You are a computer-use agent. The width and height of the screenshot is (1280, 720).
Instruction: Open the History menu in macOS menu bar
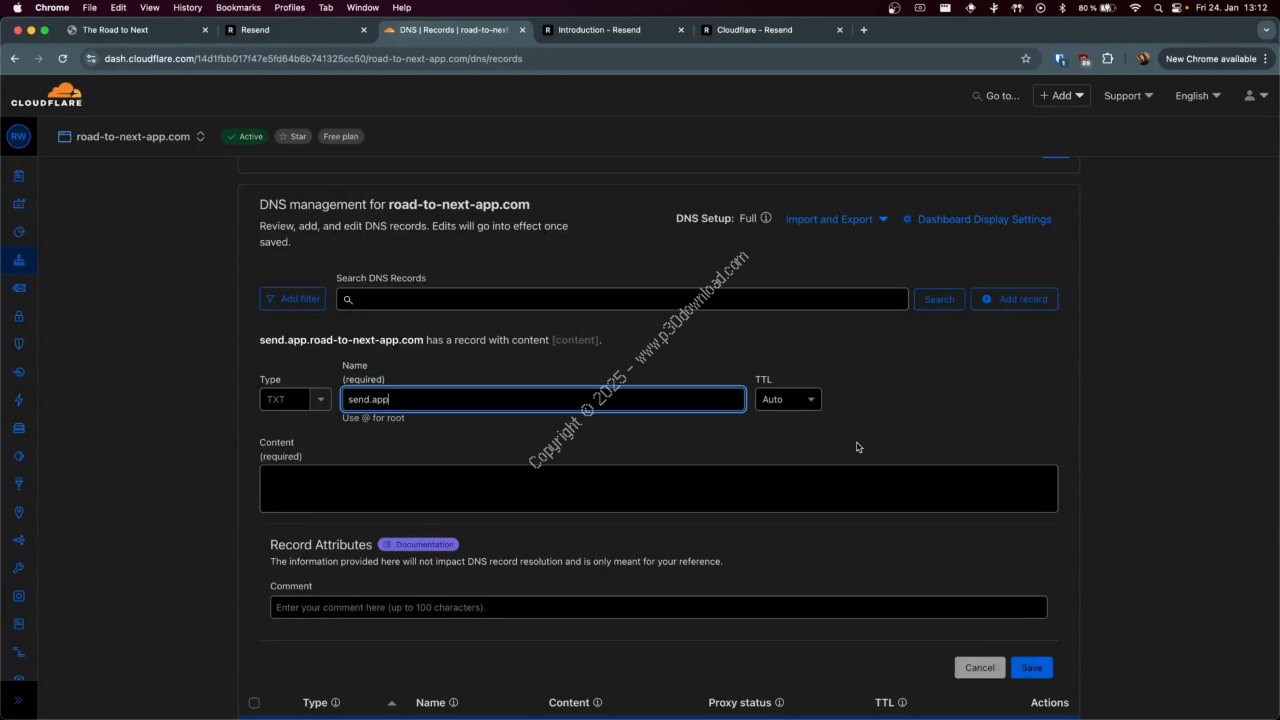coord(187,8)
